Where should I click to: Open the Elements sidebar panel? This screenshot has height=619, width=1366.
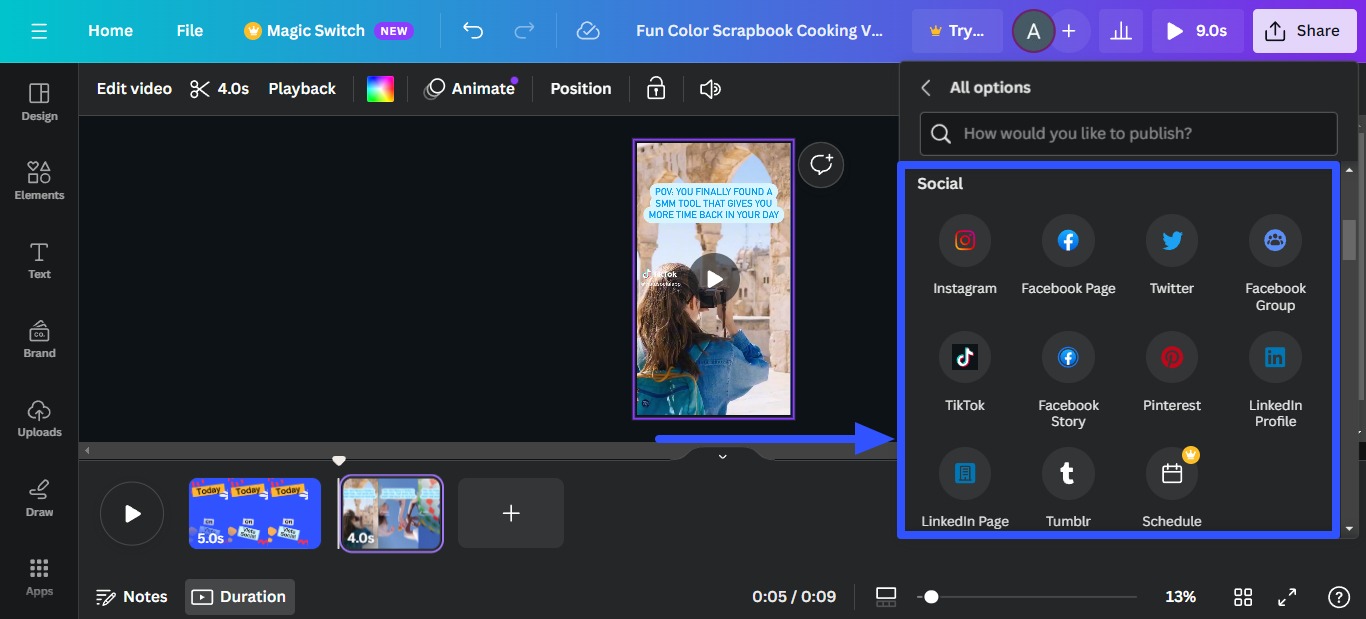[39, 181]
